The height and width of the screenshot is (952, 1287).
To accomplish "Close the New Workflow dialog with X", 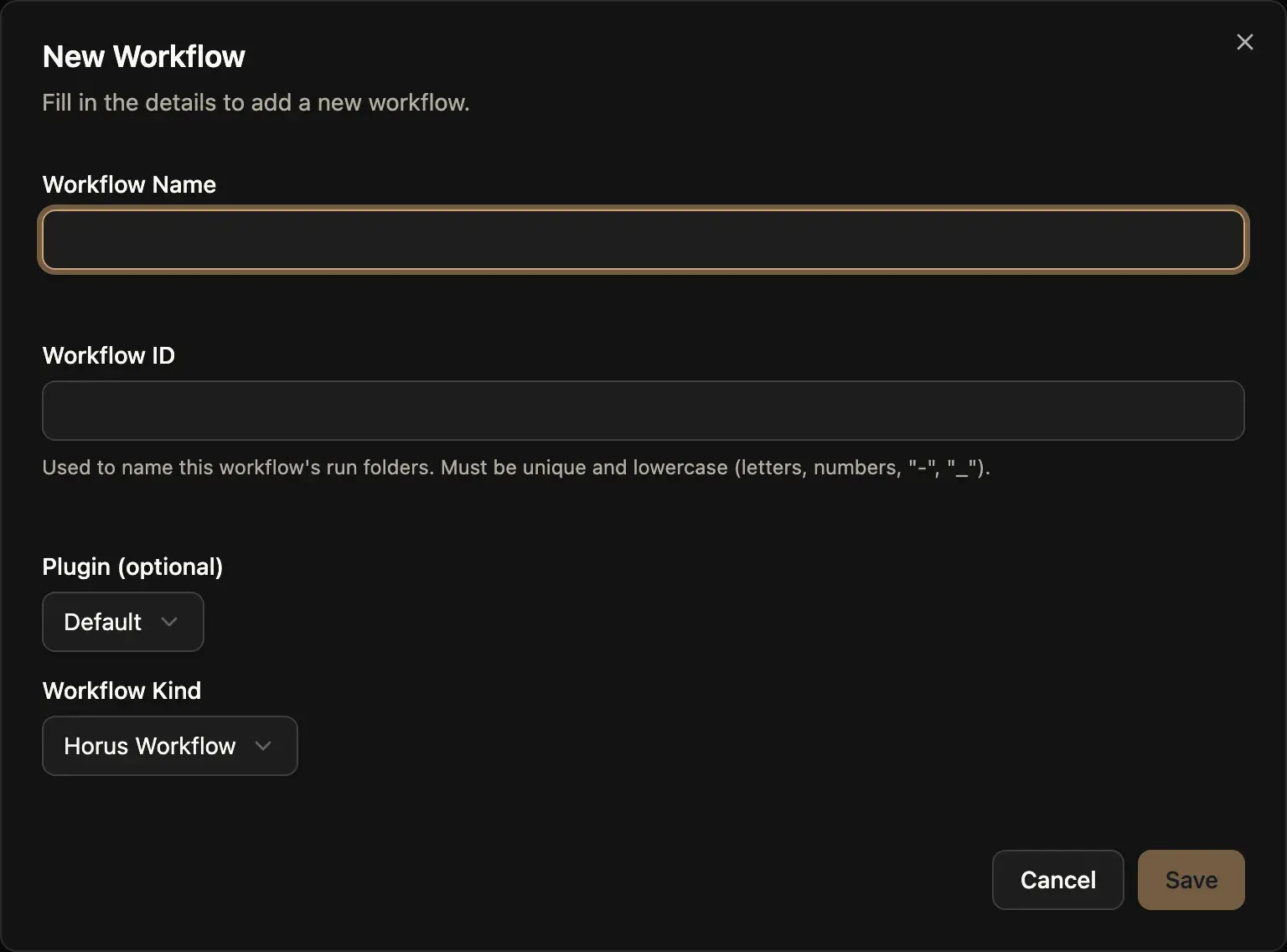I will coord(1245,42).
